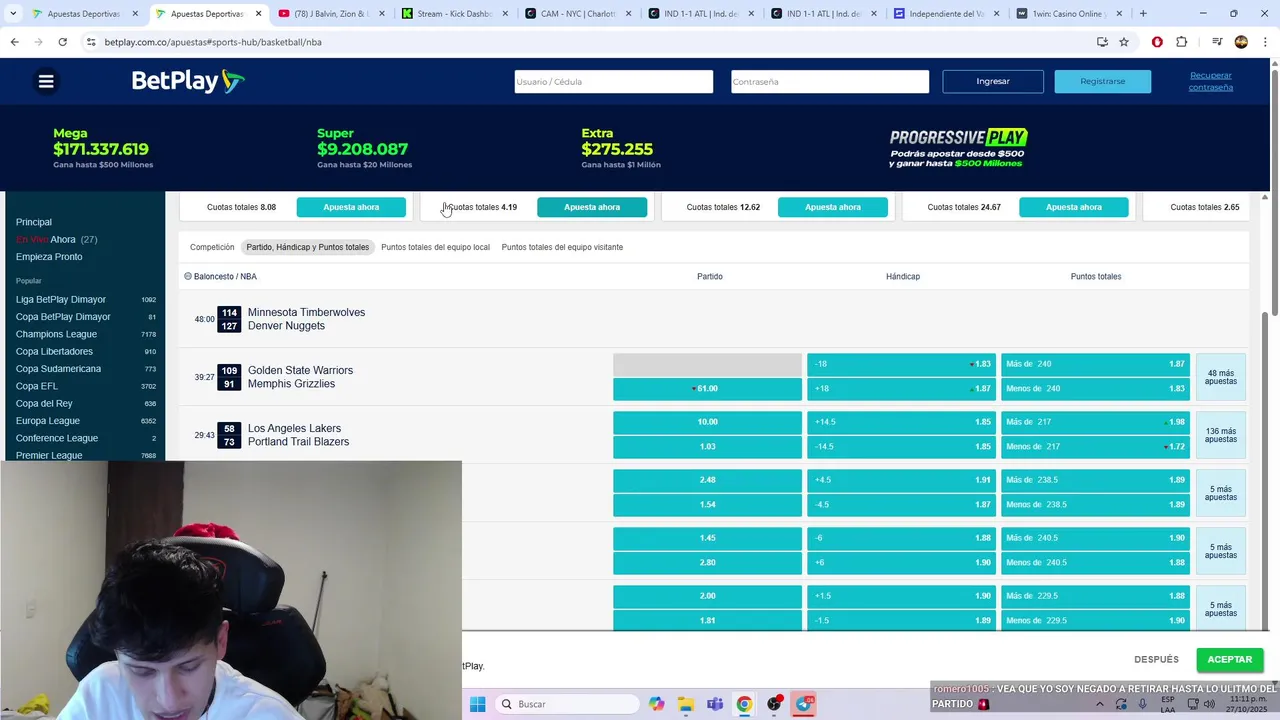Open Copa Libertadores in sidebar
This screenshot has width=1280, height=720.
54,351
